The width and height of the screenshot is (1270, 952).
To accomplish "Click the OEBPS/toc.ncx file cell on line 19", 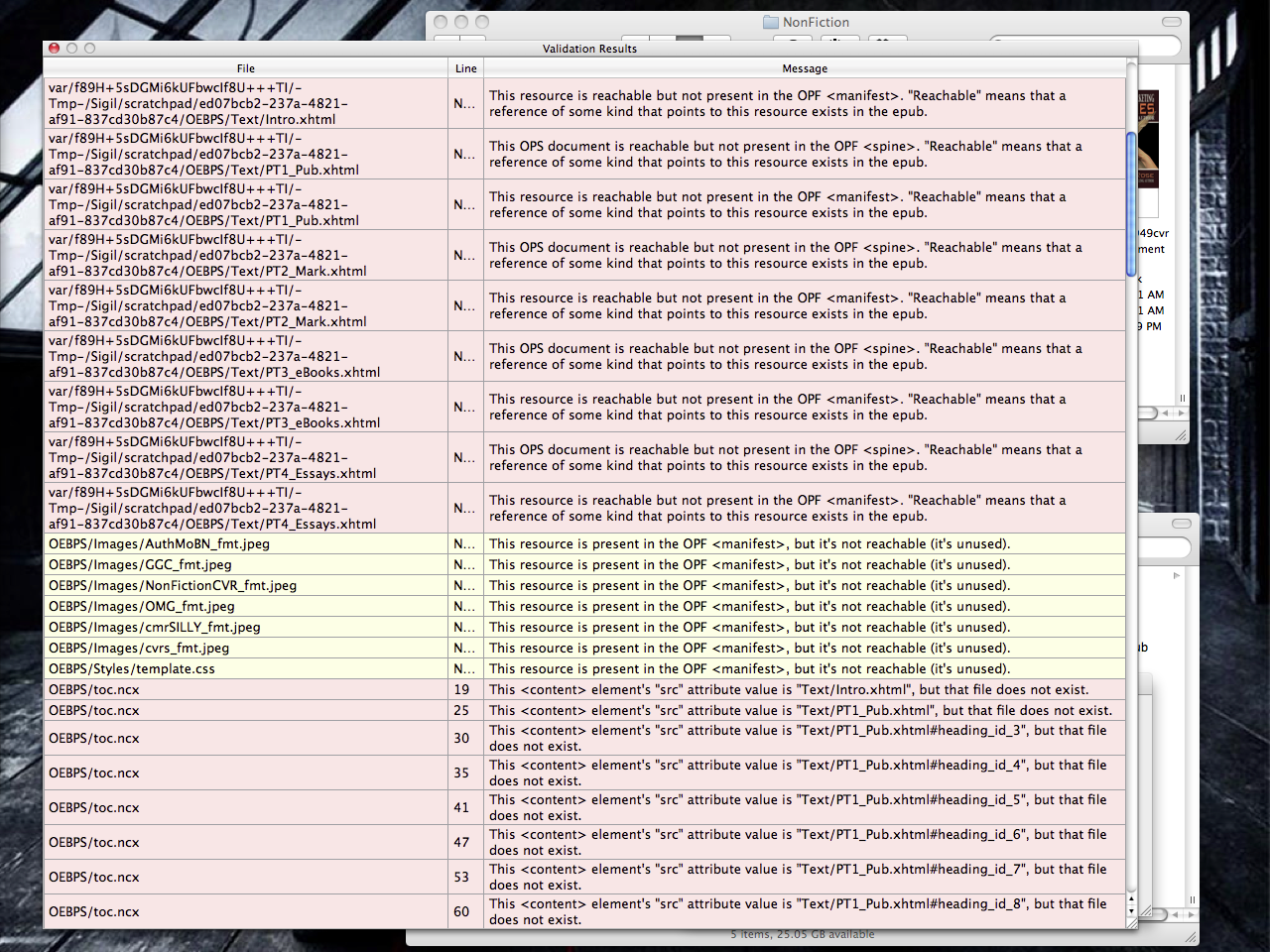I will [246, 689].
